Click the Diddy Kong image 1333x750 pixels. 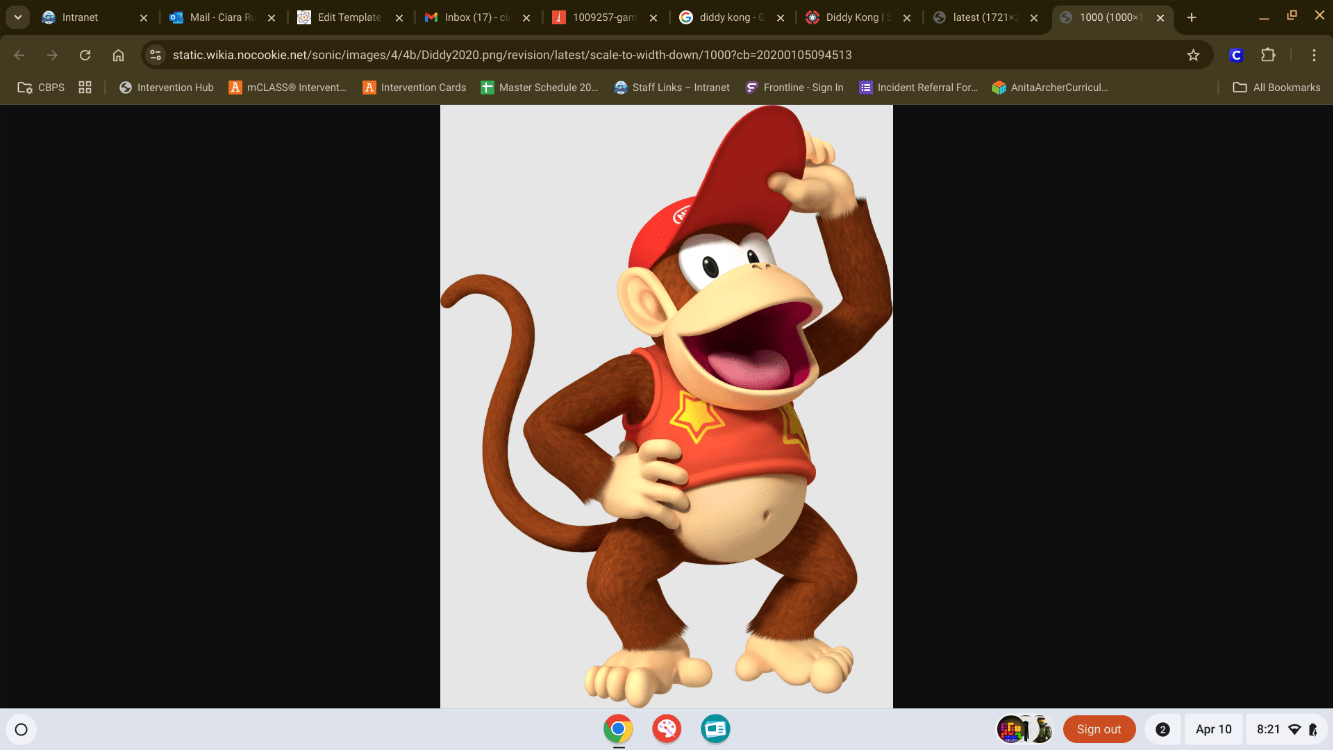click(666, 407)
